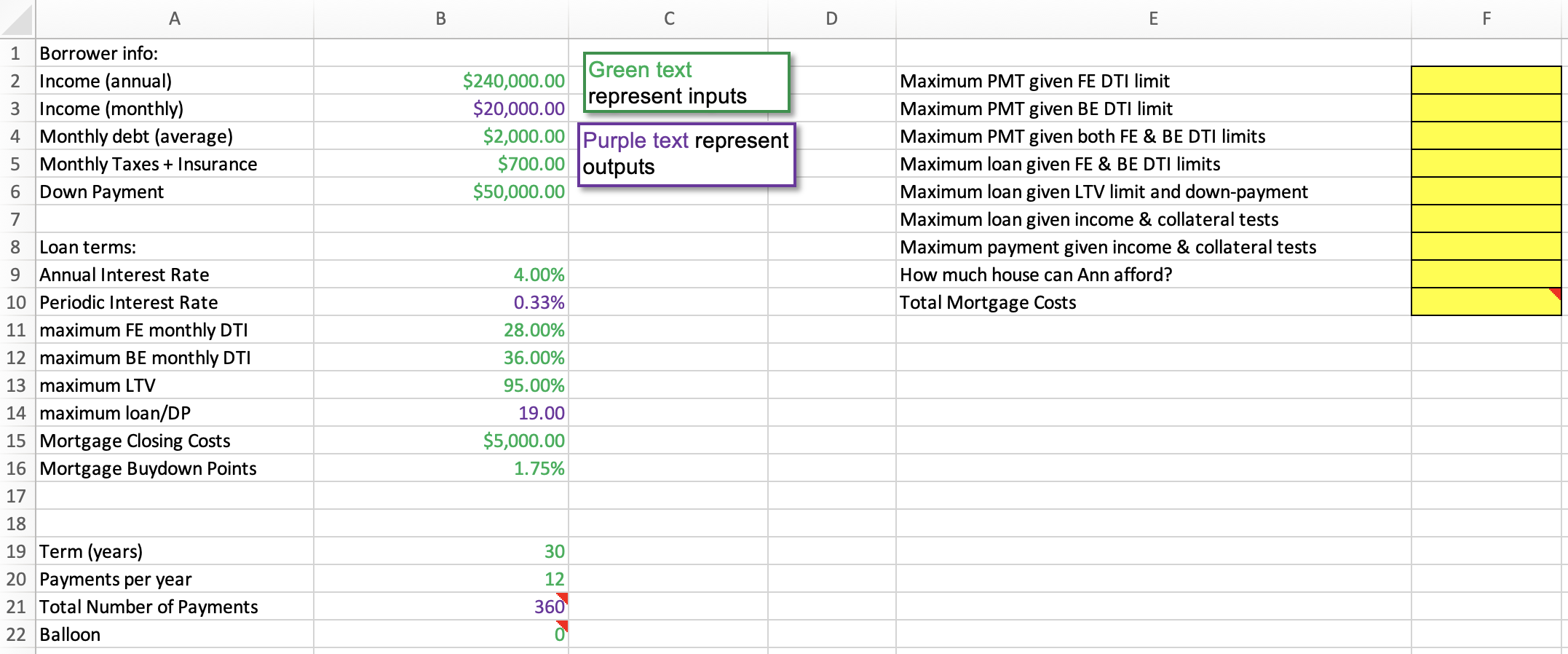This screenshot has width=1568, height=654.
Task: Select the 28.00% FE DTI cell
Action: pos(441,330)
